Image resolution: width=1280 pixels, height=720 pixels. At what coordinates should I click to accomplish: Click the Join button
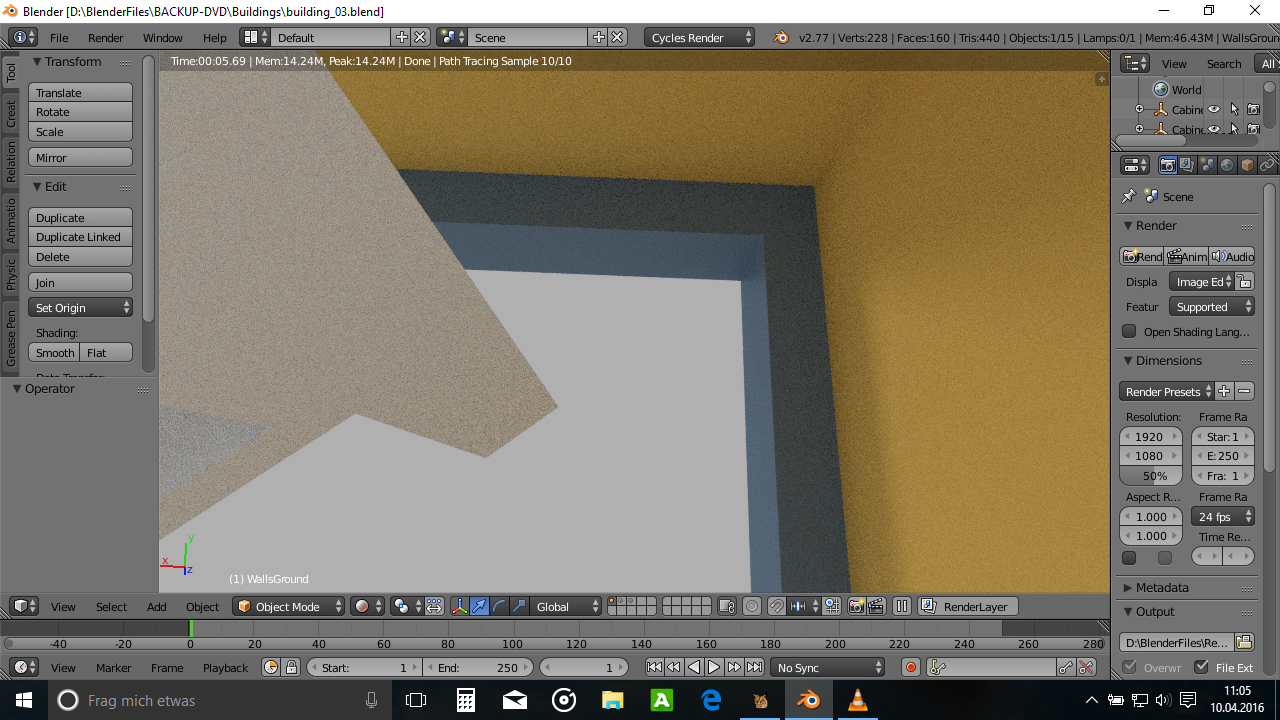80,282
